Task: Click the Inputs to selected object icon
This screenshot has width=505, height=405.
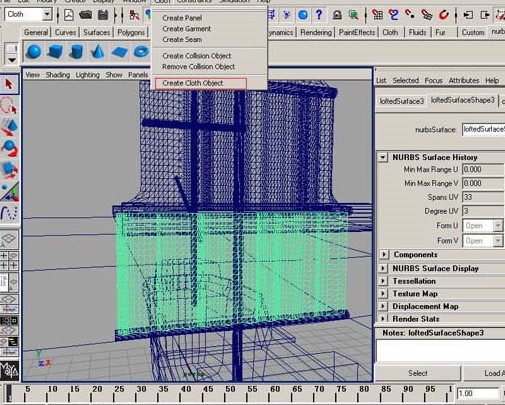Action: (468, 15)
